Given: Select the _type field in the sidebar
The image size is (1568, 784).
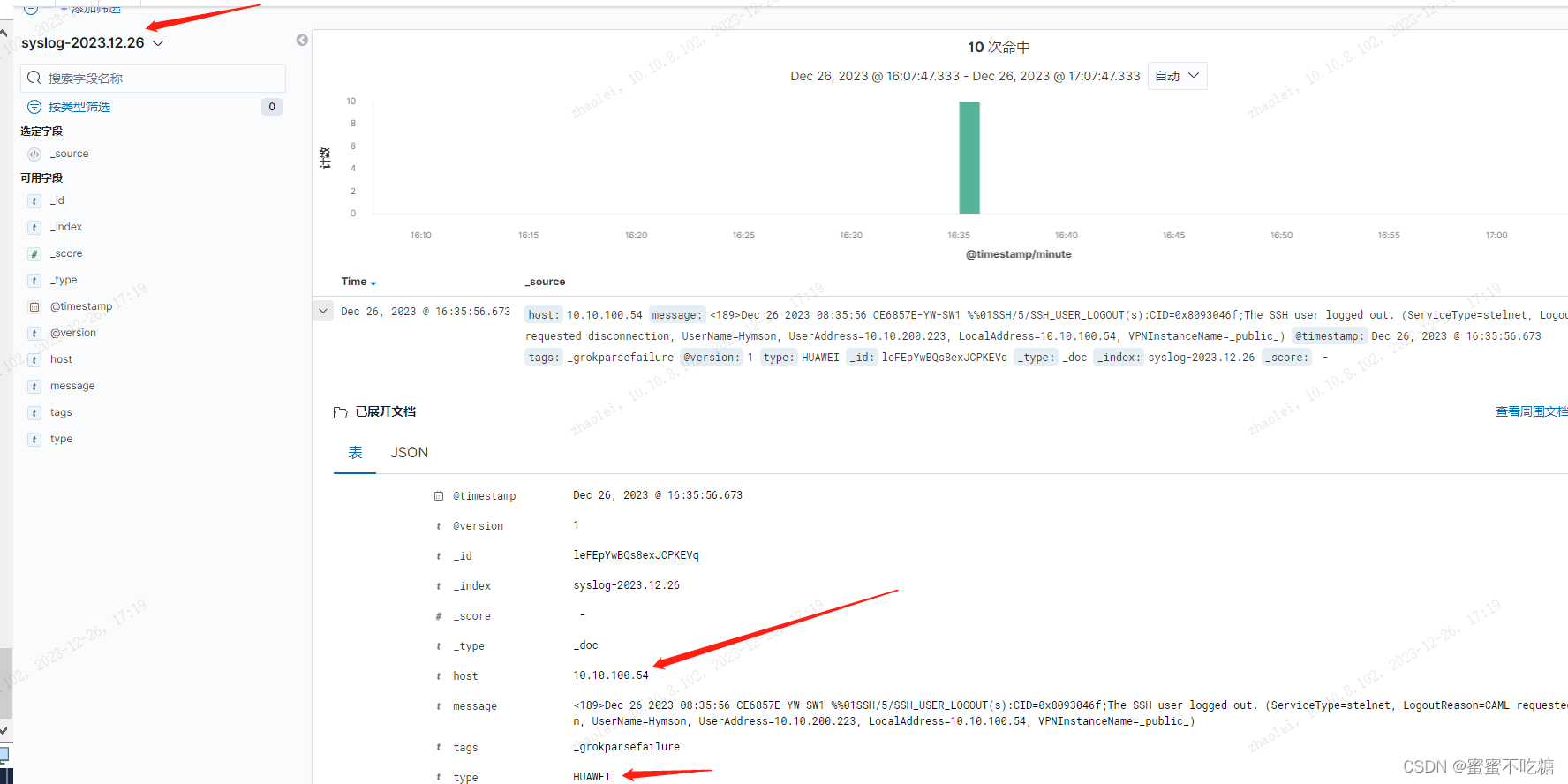Looking at the screenshot, I should 64,280.
